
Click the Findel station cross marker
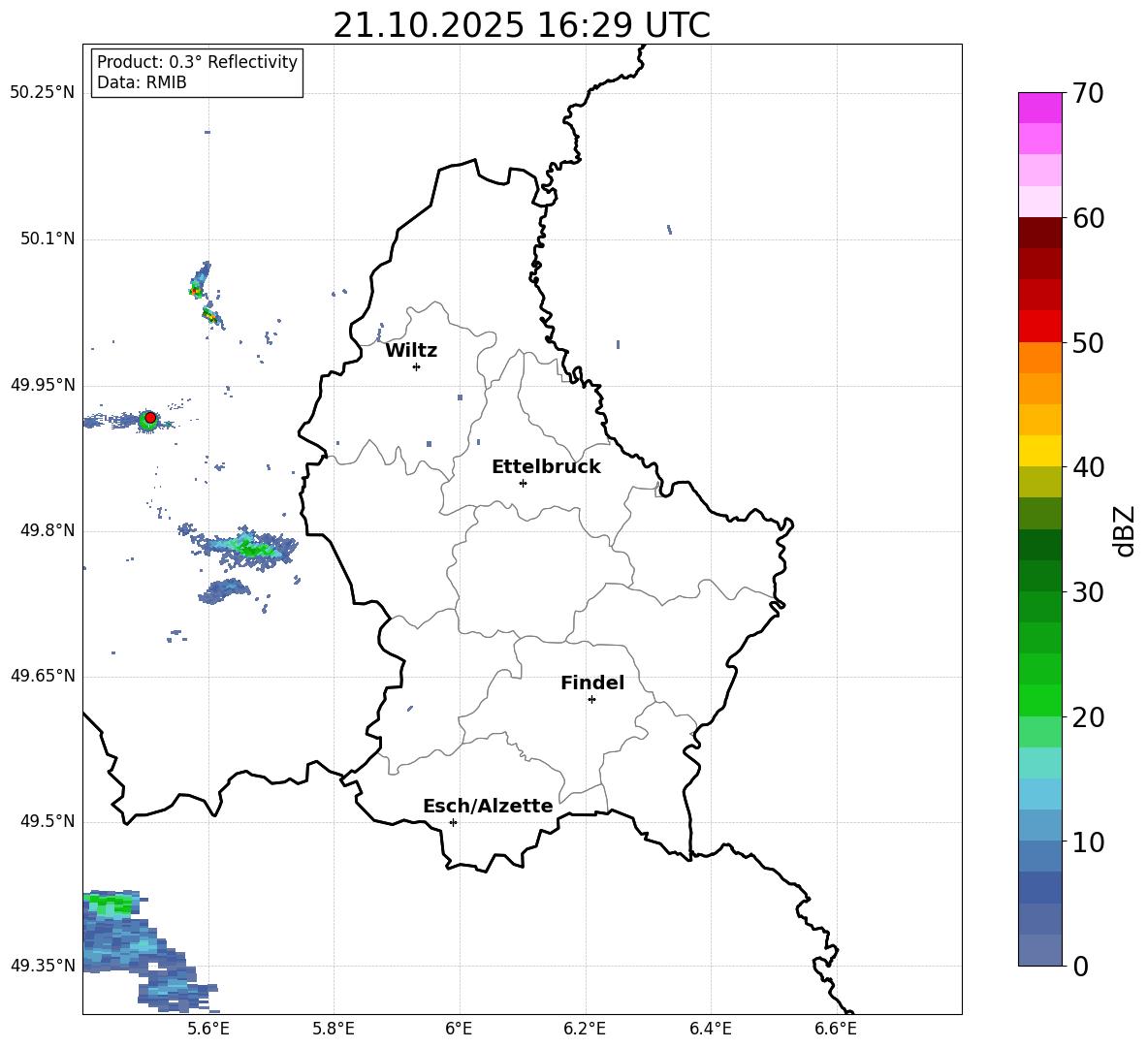(x=591, y=699)
